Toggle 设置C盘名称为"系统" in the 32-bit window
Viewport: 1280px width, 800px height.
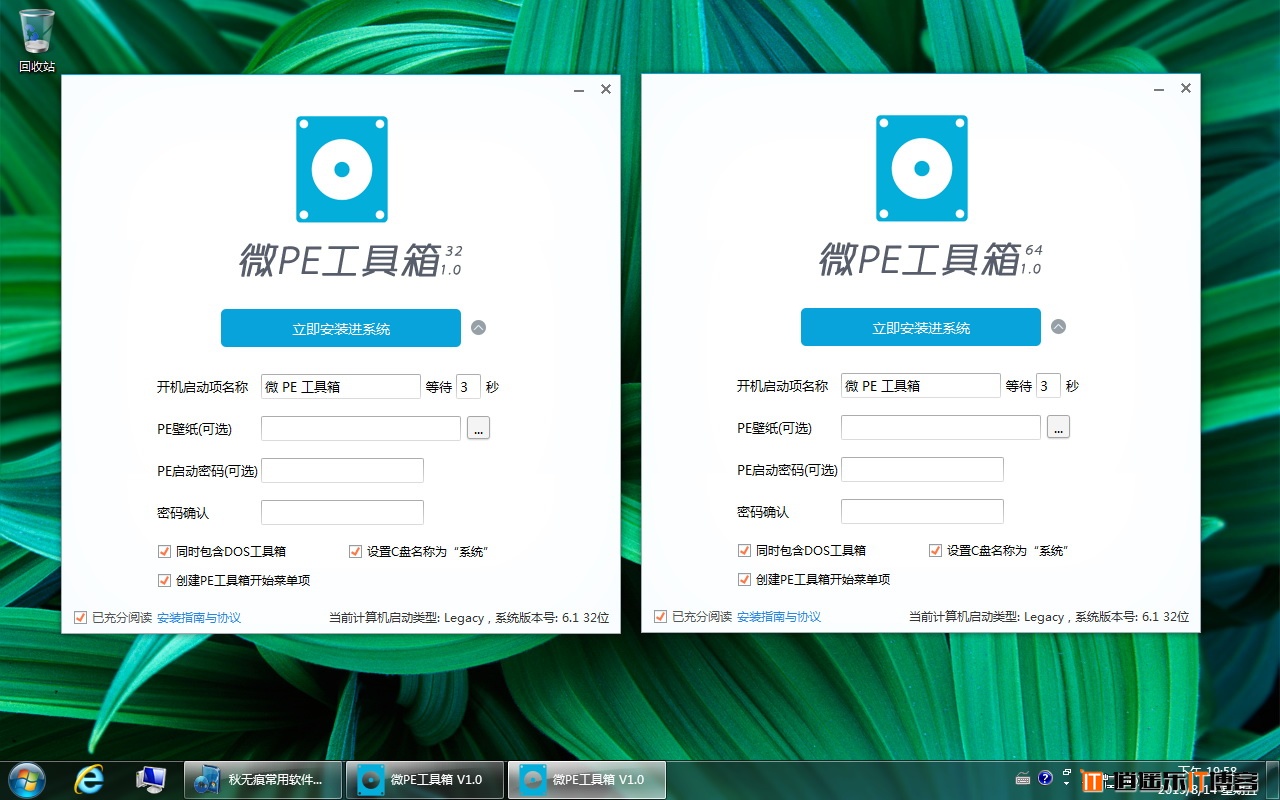(x=355, y=551)
